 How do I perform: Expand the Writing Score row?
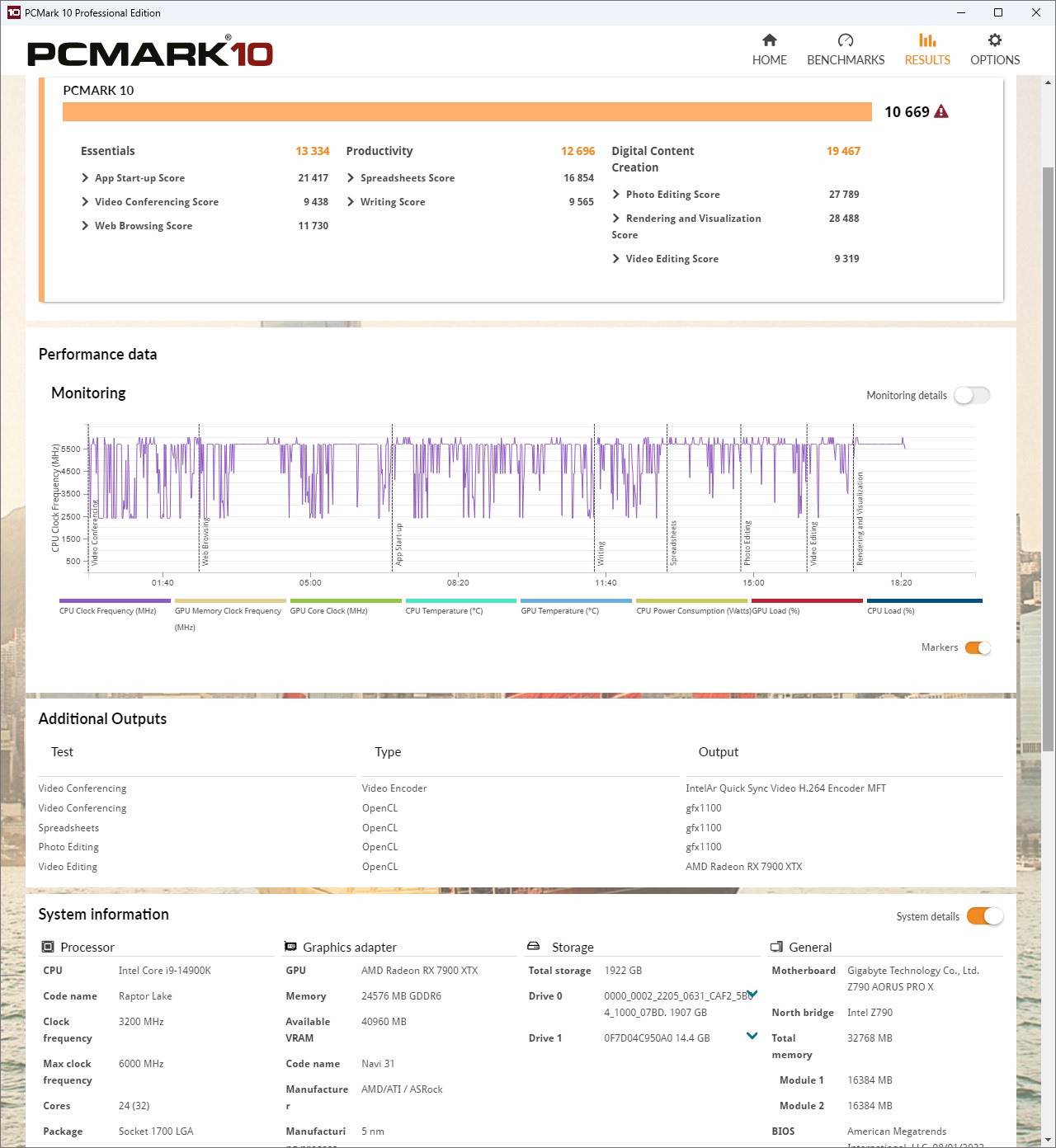click(351, 202)
